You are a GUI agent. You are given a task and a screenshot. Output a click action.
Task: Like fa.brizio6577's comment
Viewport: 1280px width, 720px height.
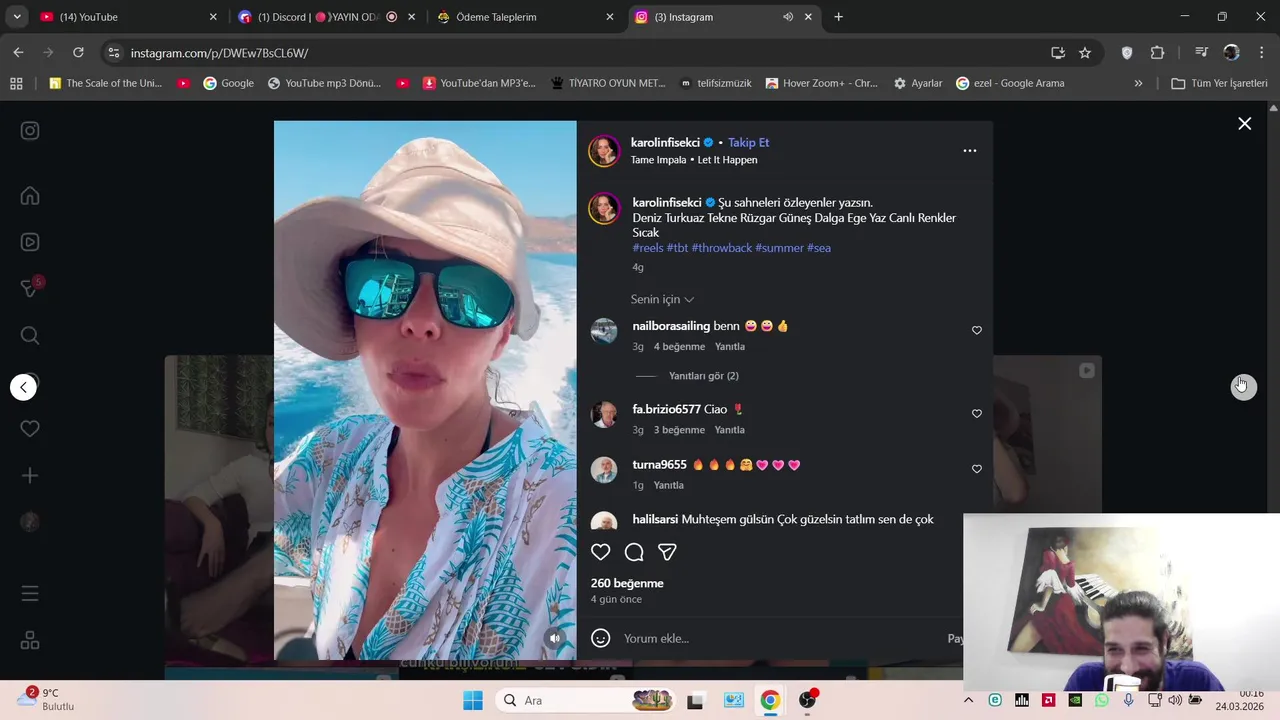point(977,414)
